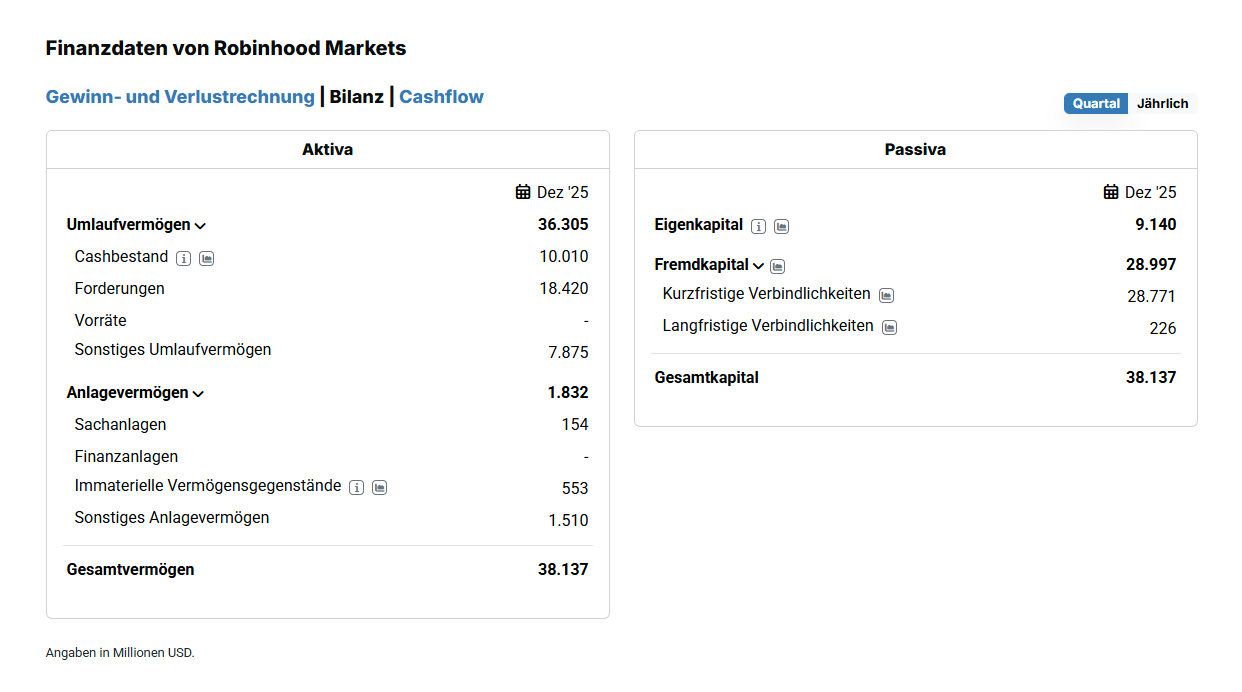The width and height of the screenshot is (1242, 692).
Task: Collapse the Anlagevermögen section
Action: 198,394
